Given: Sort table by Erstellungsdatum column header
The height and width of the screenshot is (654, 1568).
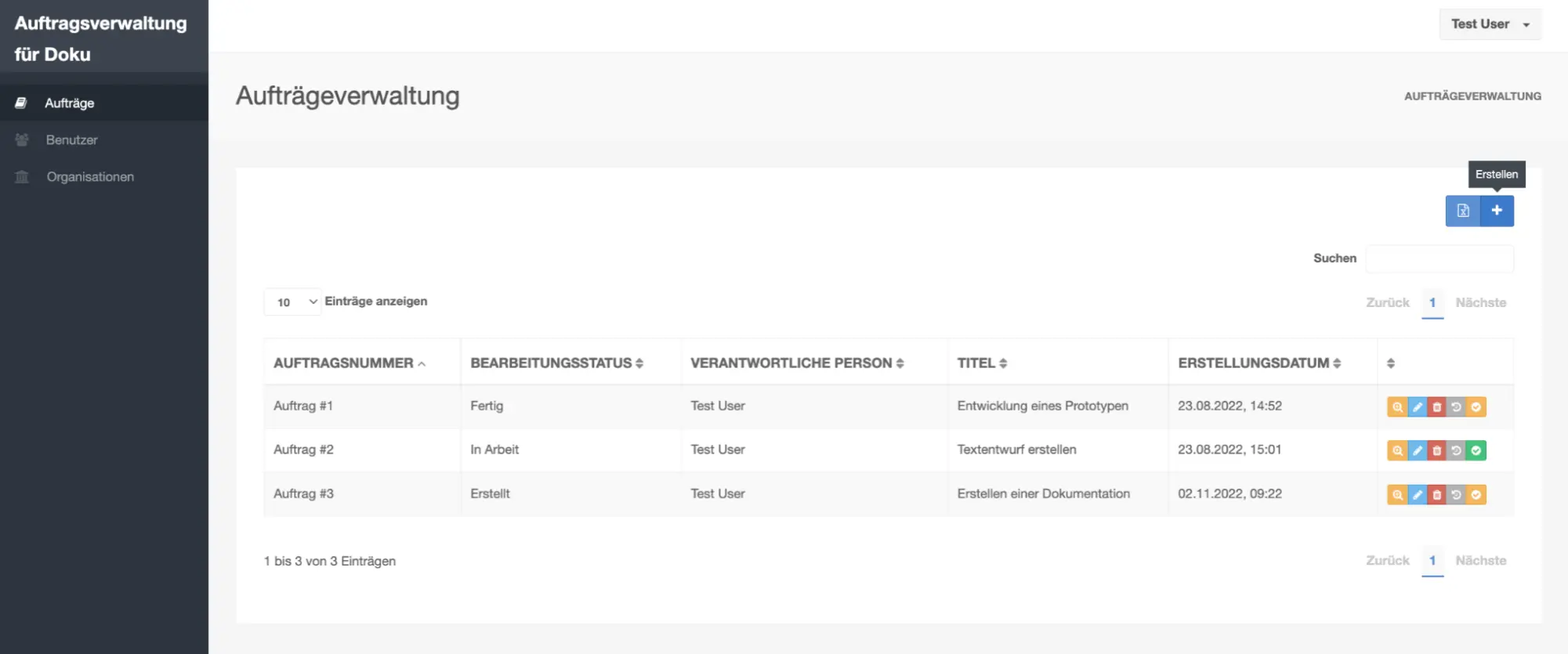Looking at the screenshot, I should coord(1258,363).
